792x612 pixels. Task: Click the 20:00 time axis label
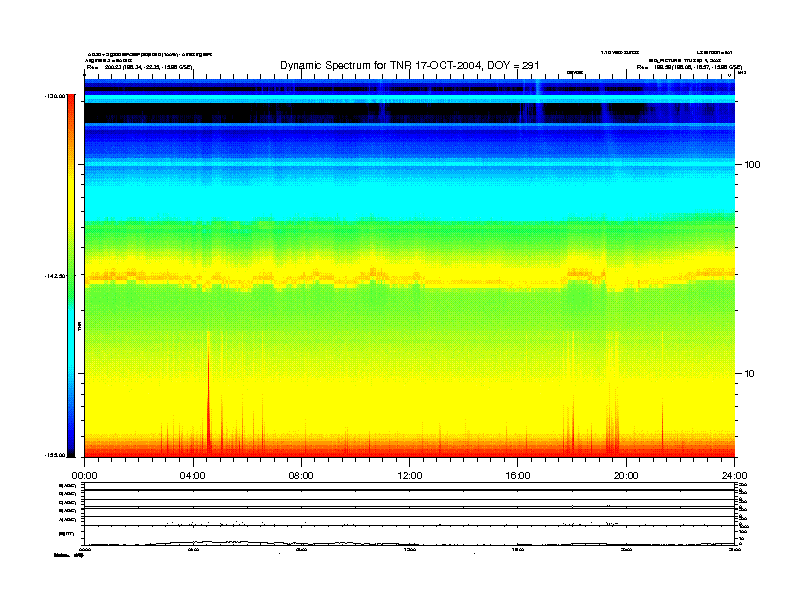click(x=626, y=476)
